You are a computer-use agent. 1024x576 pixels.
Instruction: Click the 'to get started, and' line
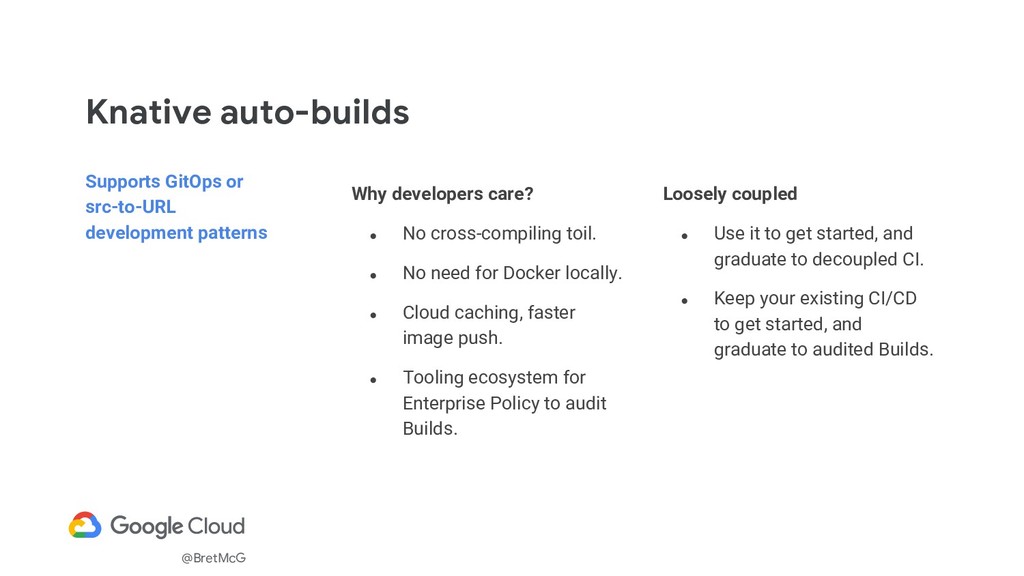pos(788,325)
